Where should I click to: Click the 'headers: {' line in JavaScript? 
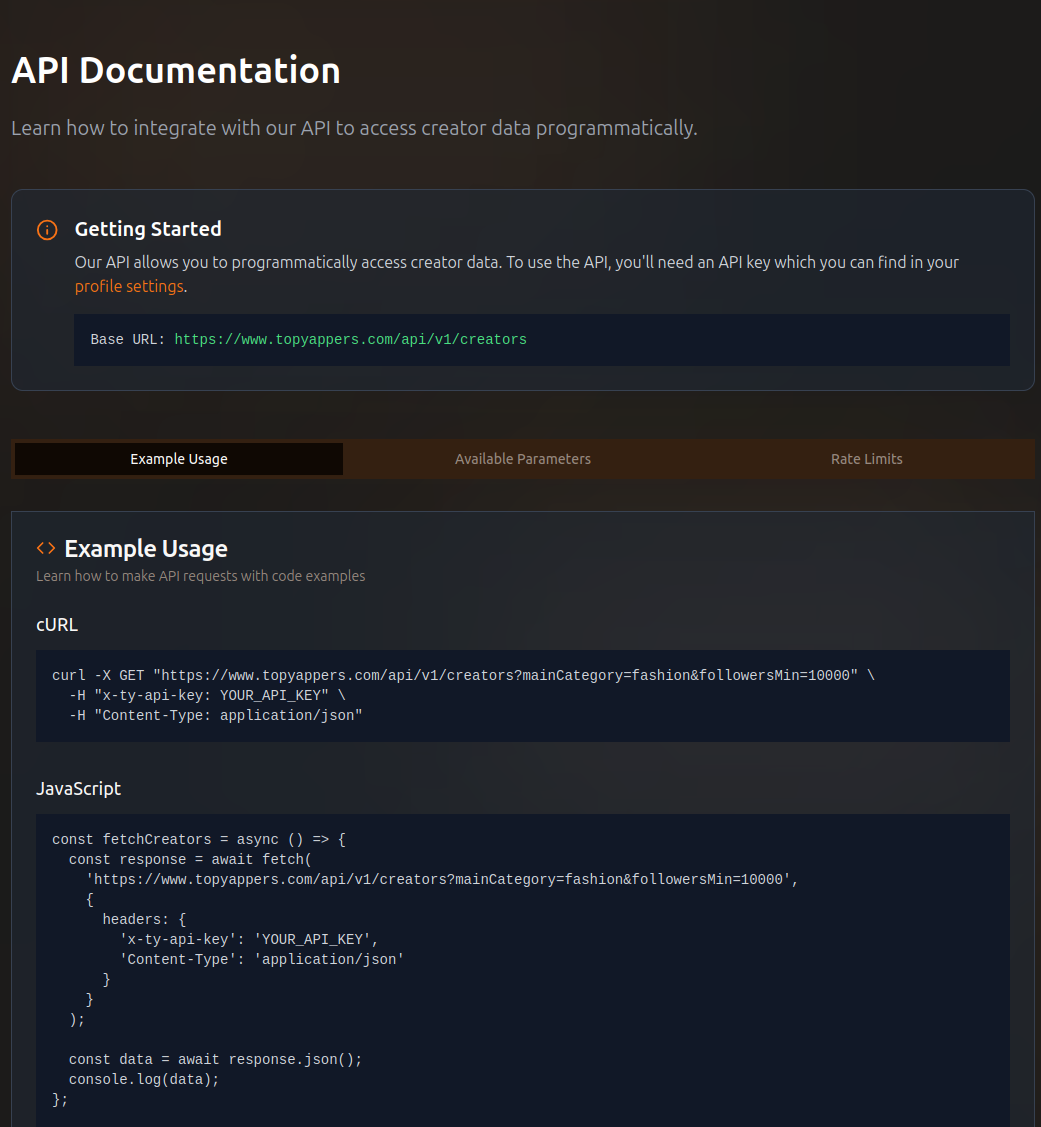(x=144, y=920)
